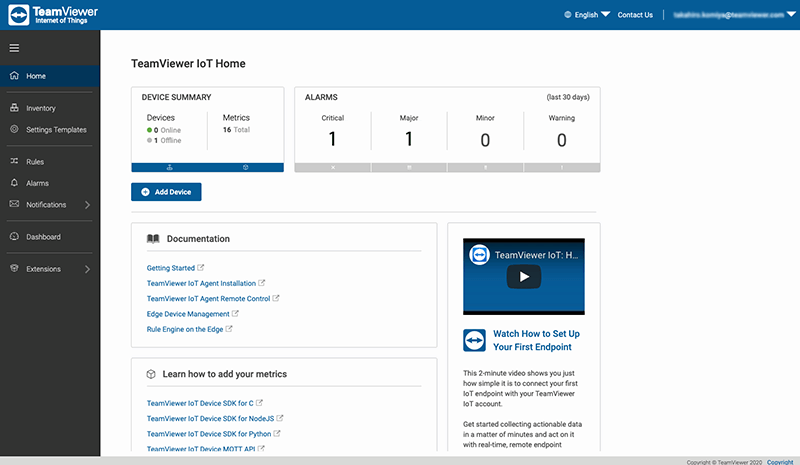
Task: Click the Add Device button
Action: [x=166, y=192]
